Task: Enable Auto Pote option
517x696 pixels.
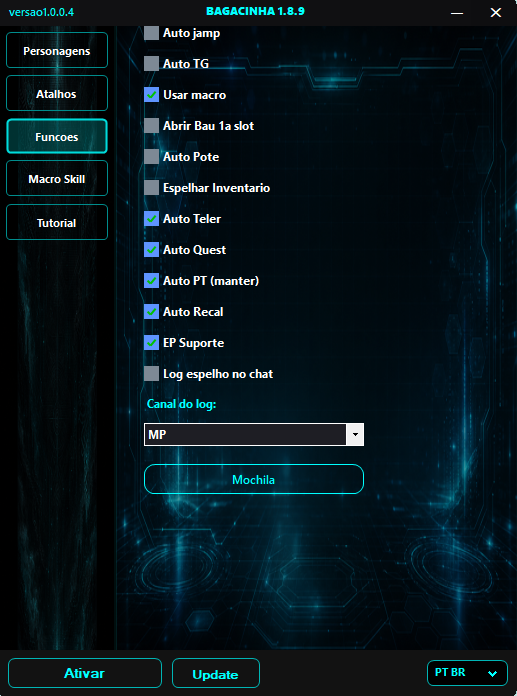Action: coord(151,157)
